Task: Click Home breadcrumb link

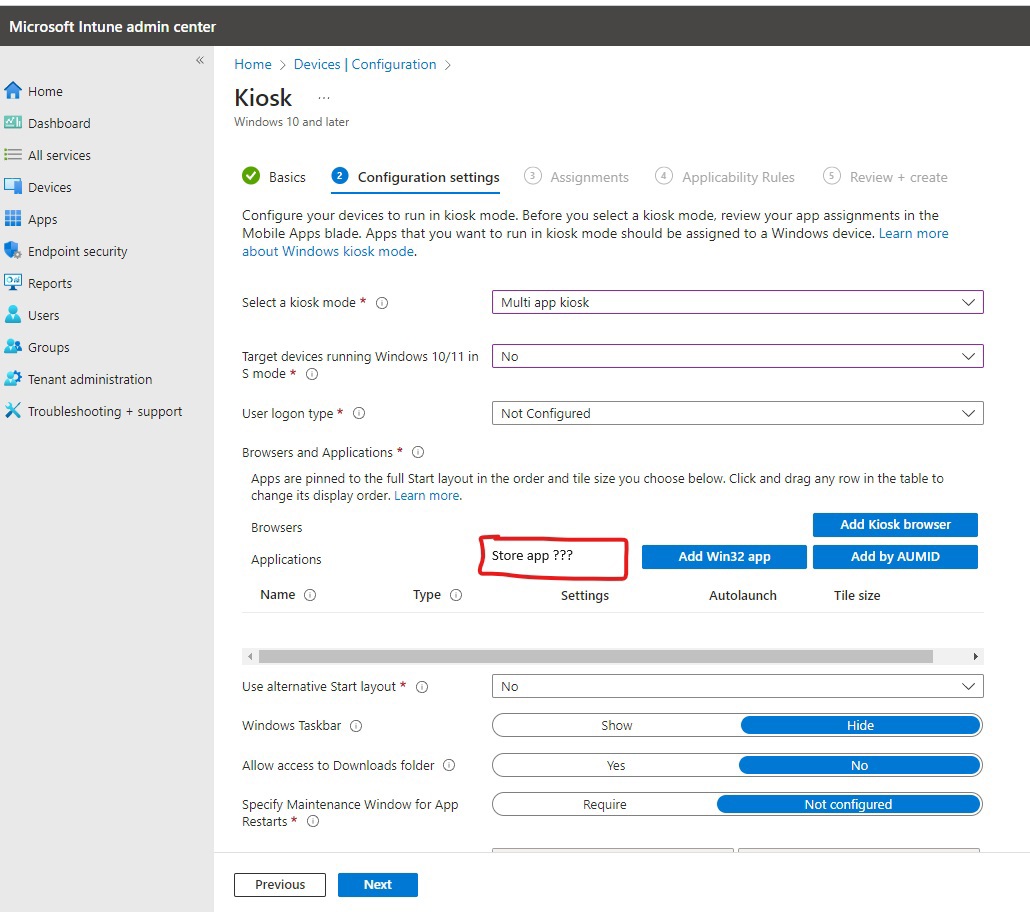Action: 253,64
